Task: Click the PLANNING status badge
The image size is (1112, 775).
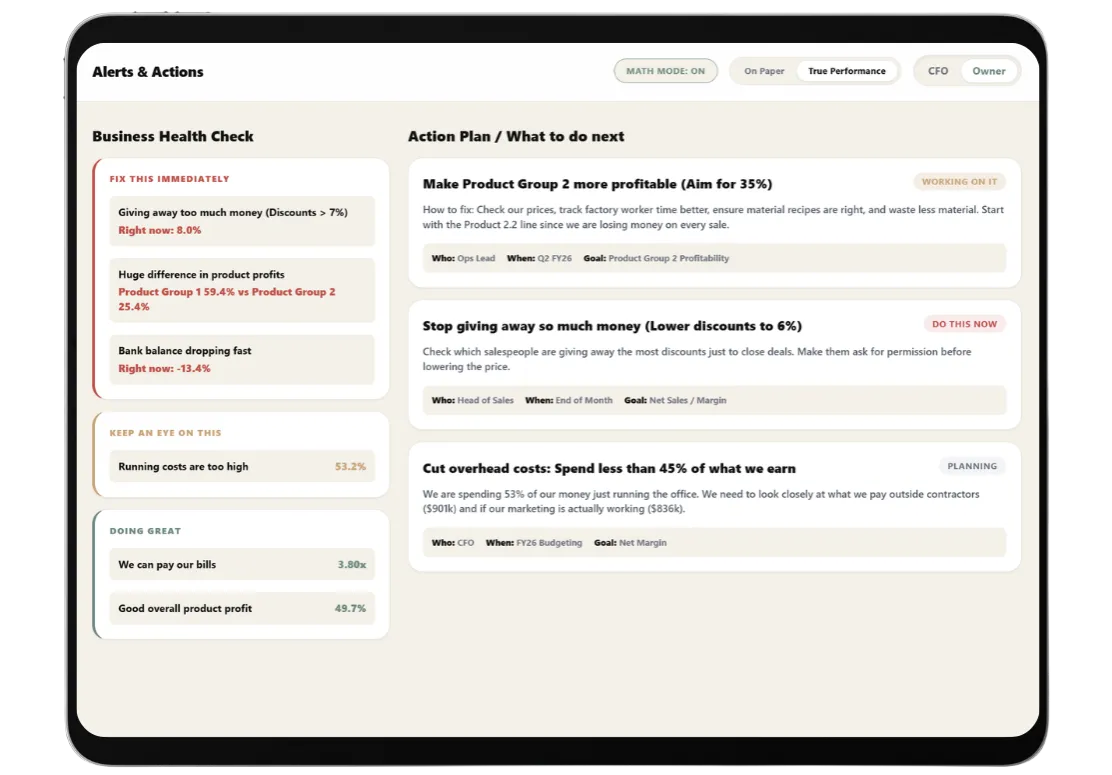Action: [972, 466]
